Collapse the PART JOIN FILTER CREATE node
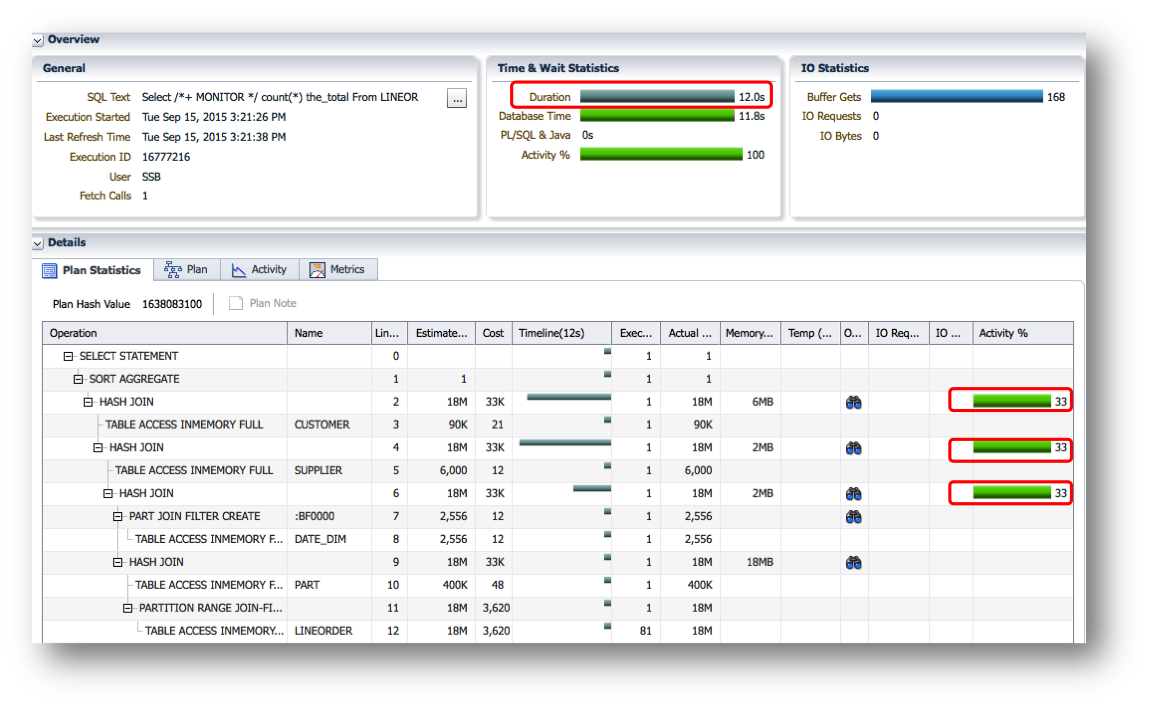The height and width of the screenshot is (708, 1151). 117,517
